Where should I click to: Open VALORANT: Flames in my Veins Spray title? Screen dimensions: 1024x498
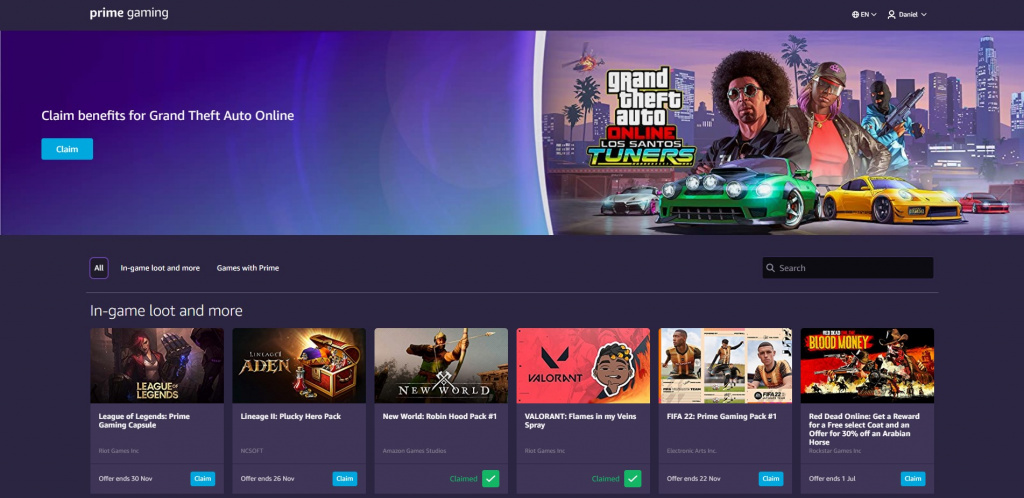pos(581,420)
